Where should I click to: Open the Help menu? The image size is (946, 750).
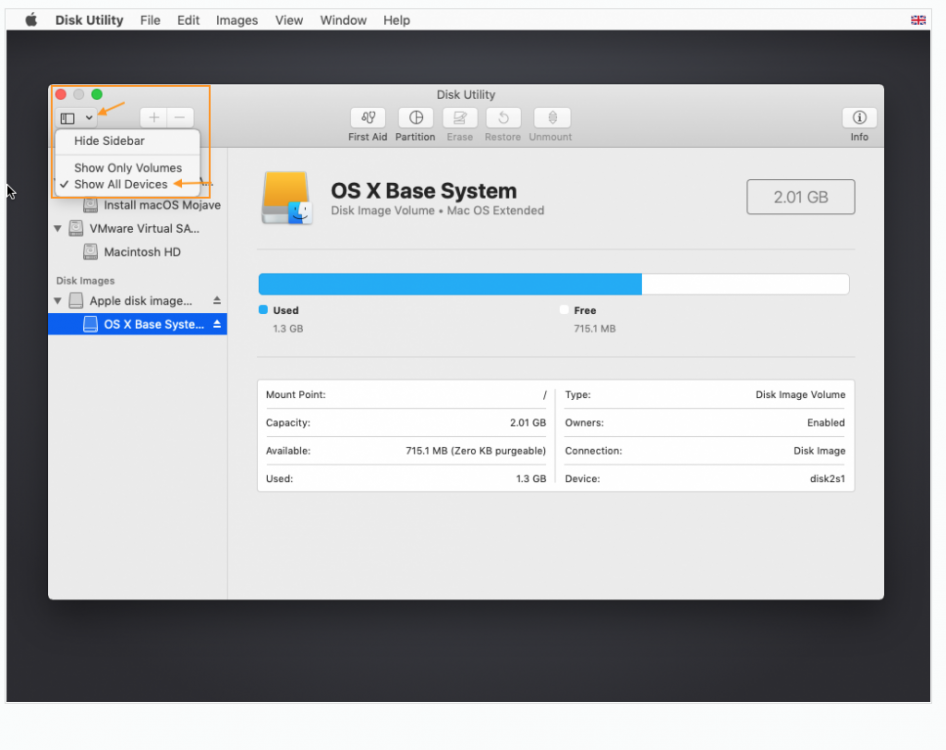click(396, 20)
